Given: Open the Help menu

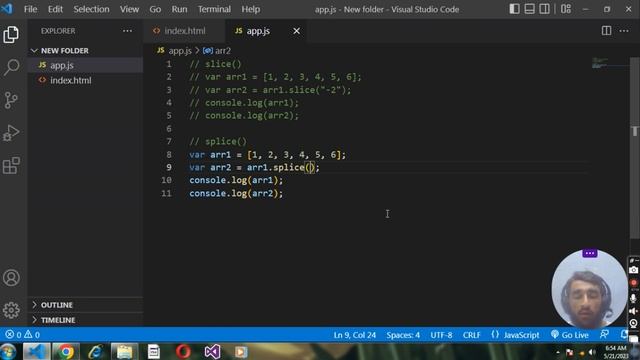Looking at the screenshot, I should (x=251, y=9).
